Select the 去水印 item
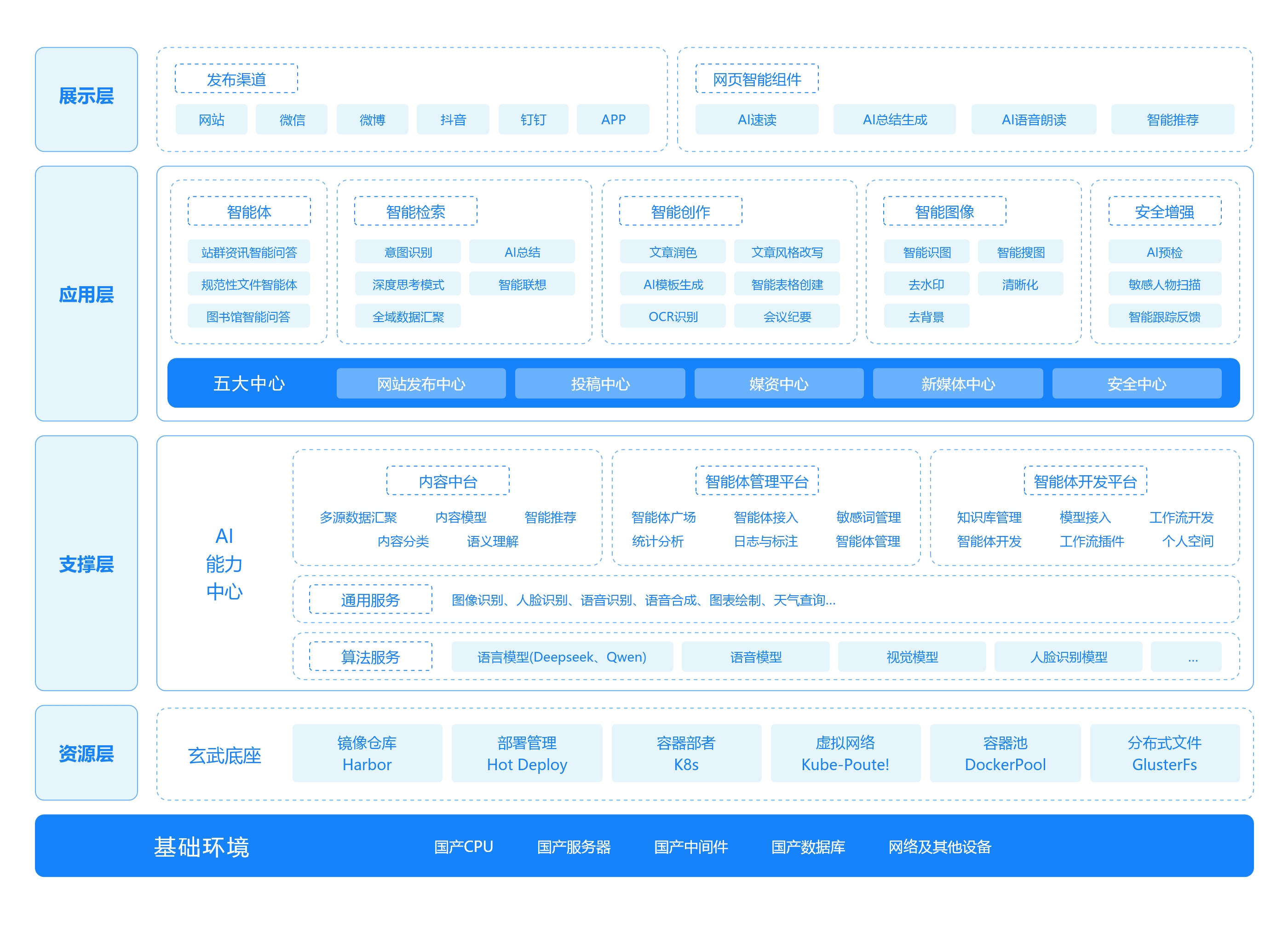This screenshot has width=1288, height=933. pos(926,284)
